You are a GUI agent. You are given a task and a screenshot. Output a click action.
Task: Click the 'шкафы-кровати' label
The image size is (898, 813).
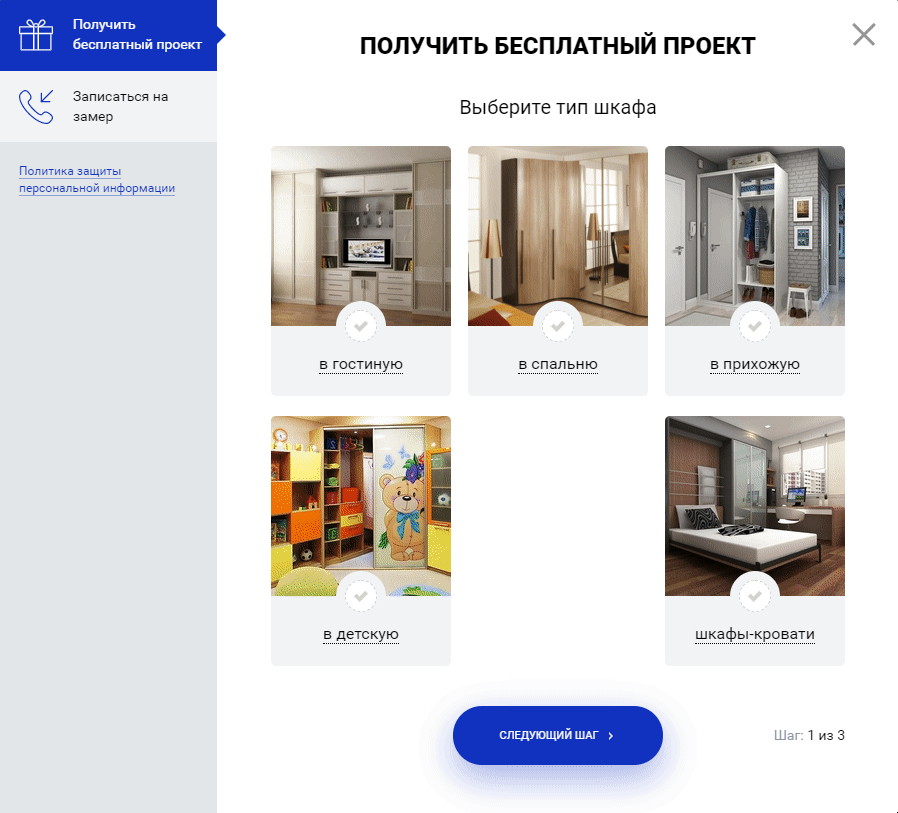[755, 634]
